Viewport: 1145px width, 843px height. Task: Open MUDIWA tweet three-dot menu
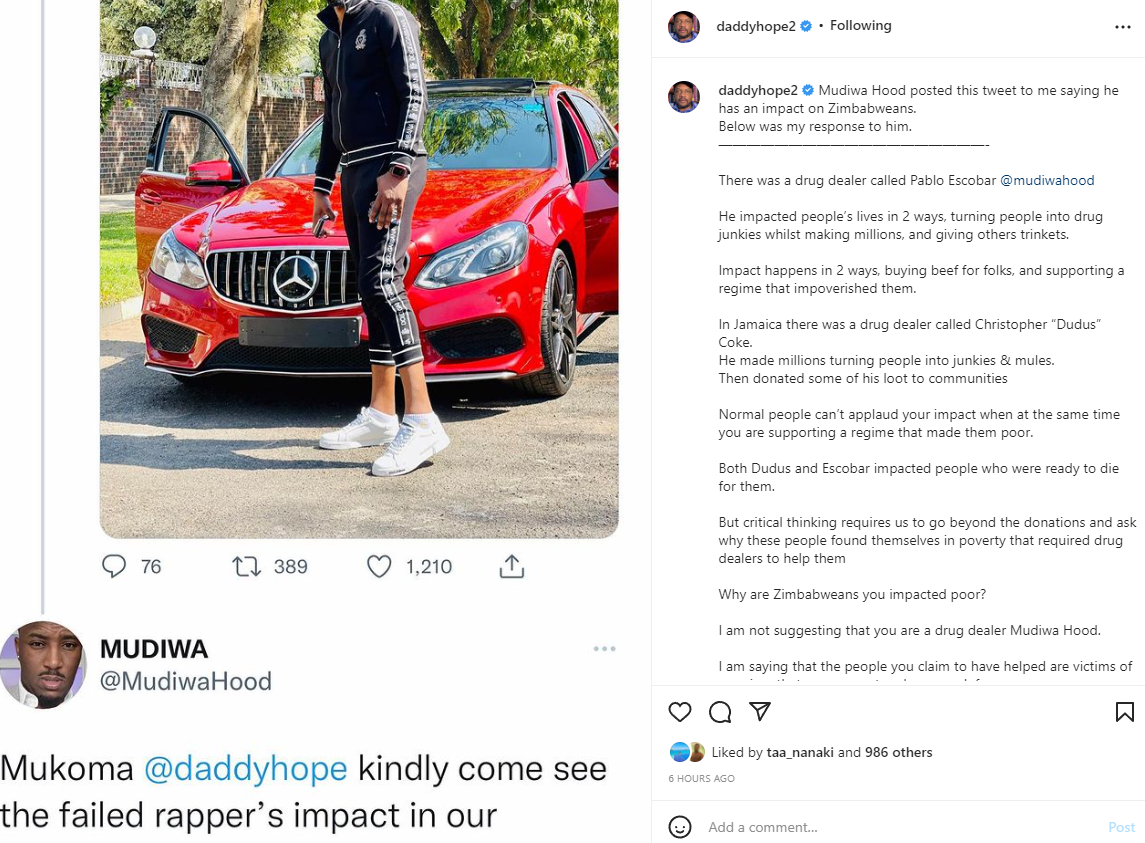coord(604,649)
